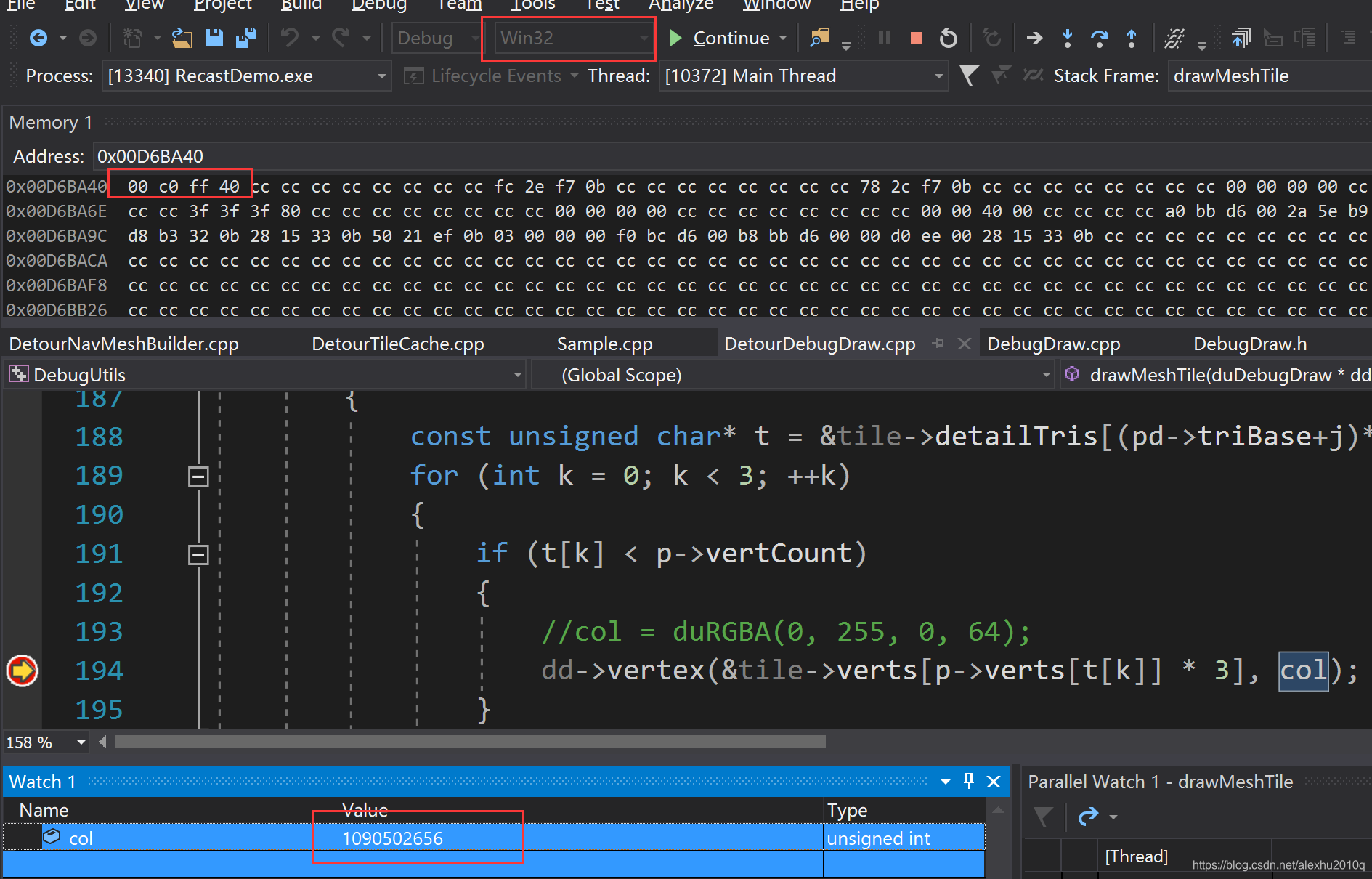Click the Save file icon
This screenshot has width=1372, height=879.
pyautogui.click(x=214, y=38)
